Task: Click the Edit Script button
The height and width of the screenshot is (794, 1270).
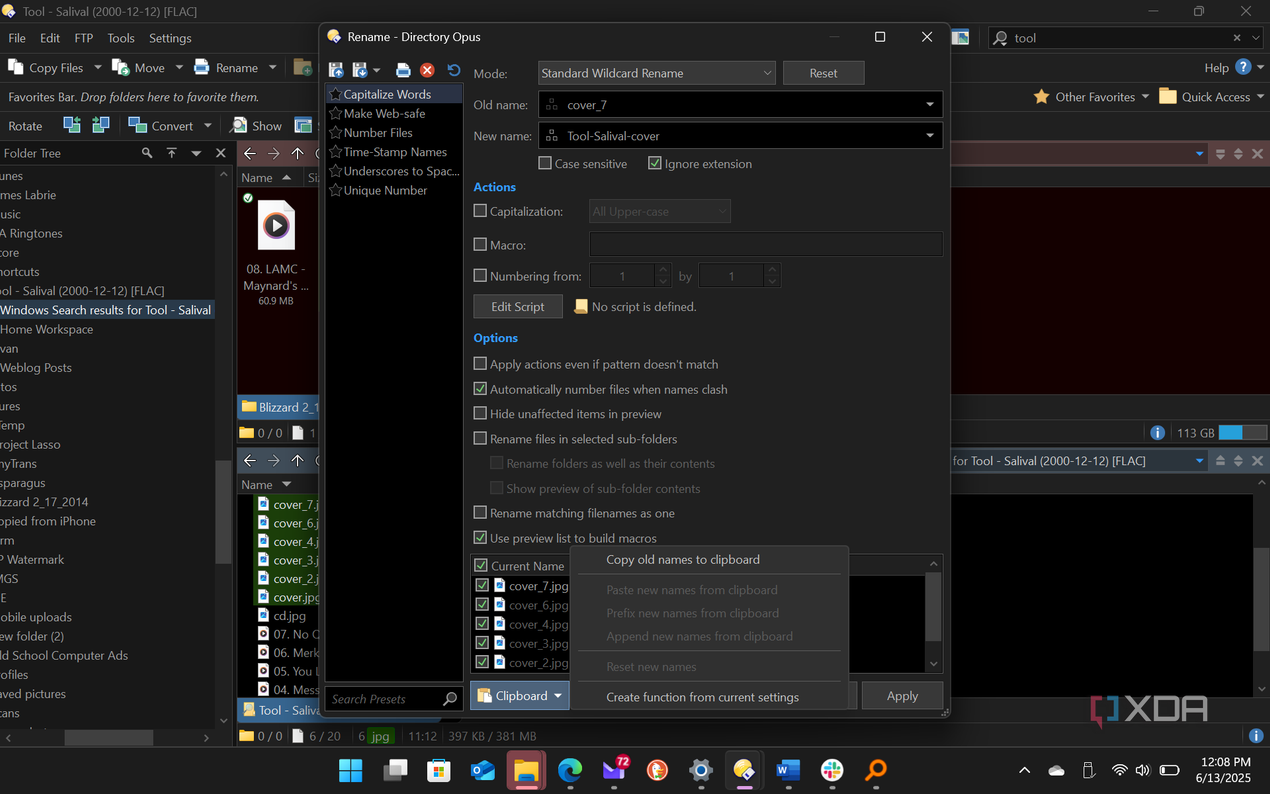Action: pyautogui.click(x=518, y=306)
